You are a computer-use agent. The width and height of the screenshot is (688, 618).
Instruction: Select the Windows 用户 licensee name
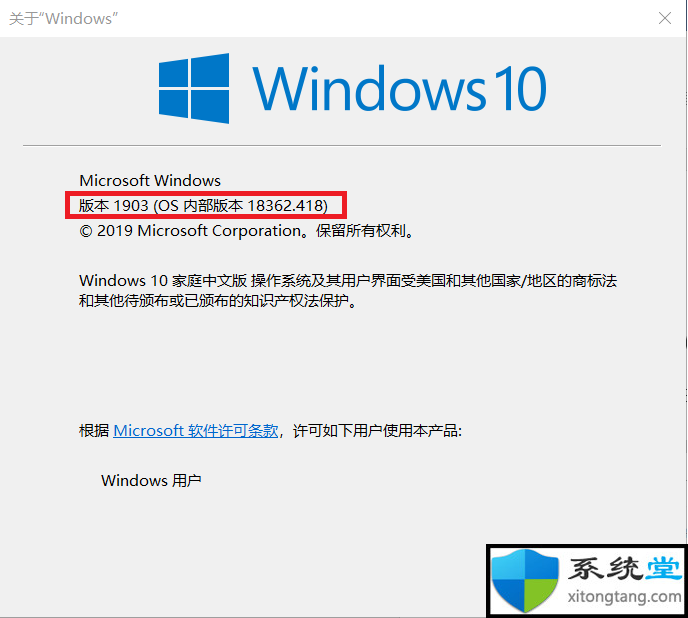point(151,480)
